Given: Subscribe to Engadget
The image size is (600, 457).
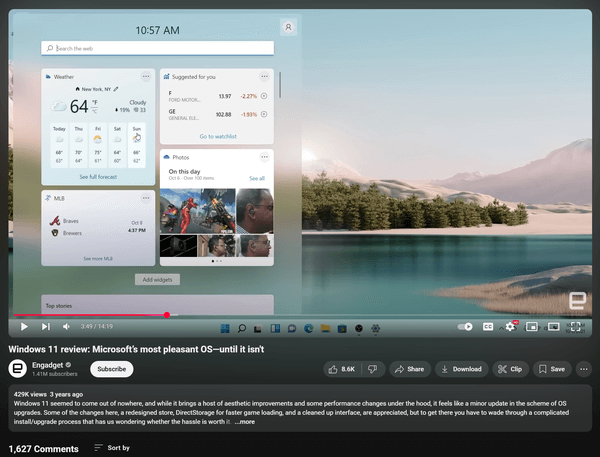Looking at the screenshot, I should click(111, 369).
